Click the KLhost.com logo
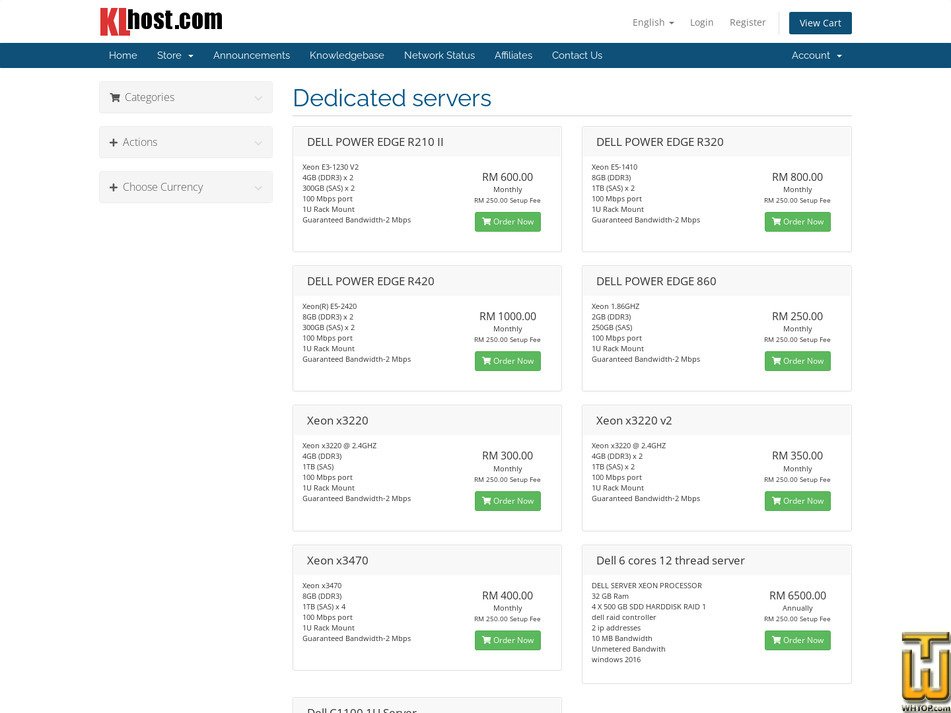Viewport: 951px width, 713px height. 161,21
